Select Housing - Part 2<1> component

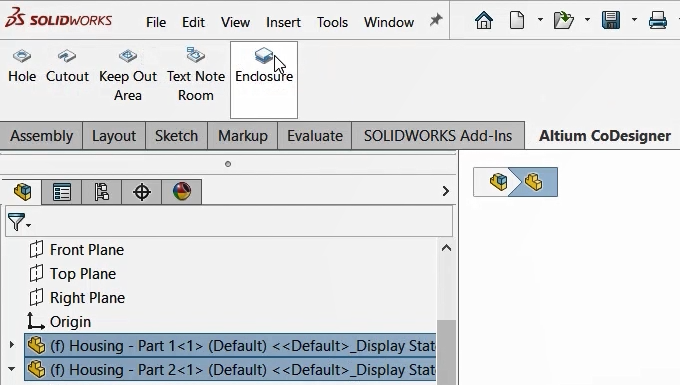[x=230, y=370]
